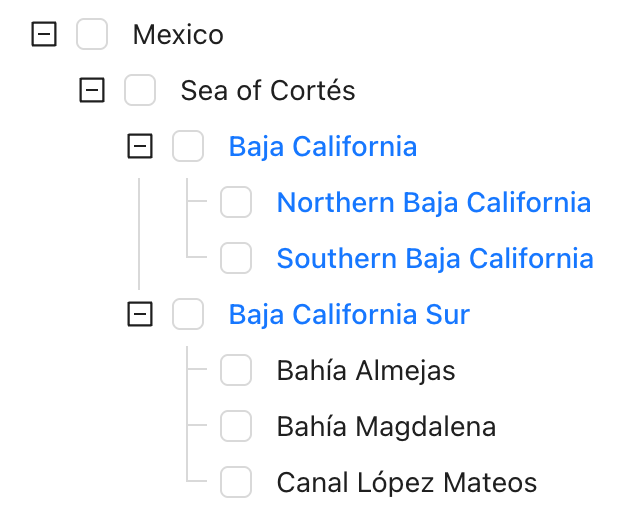Select the Canal López Mateos label
This screenshot has height=524, width=628.
[406, 483]
